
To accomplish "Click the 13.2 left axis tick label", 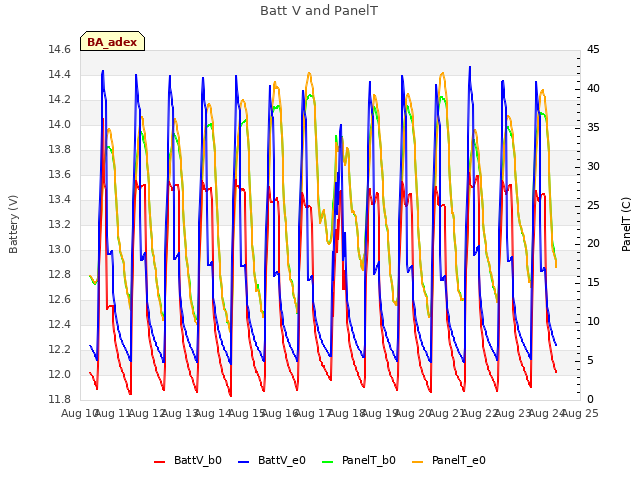I will pyautogui.click(x=59, y=224).
